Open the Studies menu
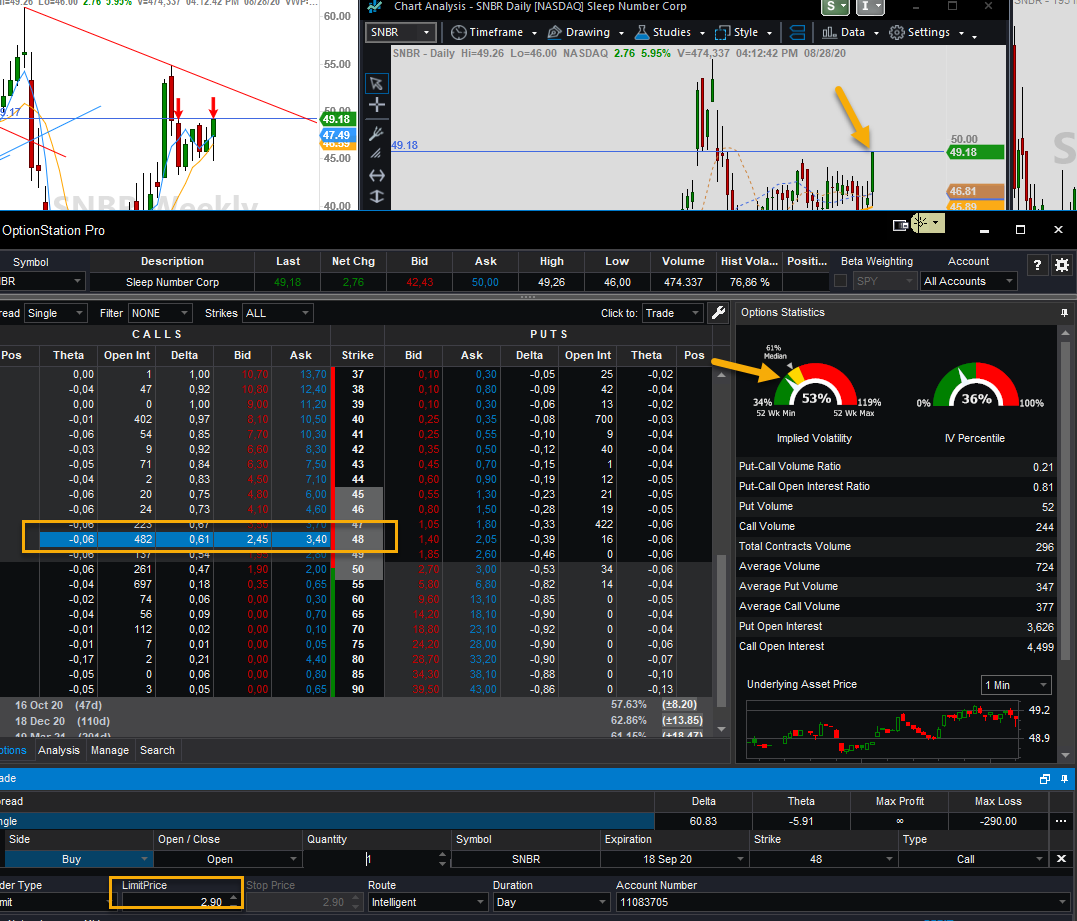 tap(670, 32)
